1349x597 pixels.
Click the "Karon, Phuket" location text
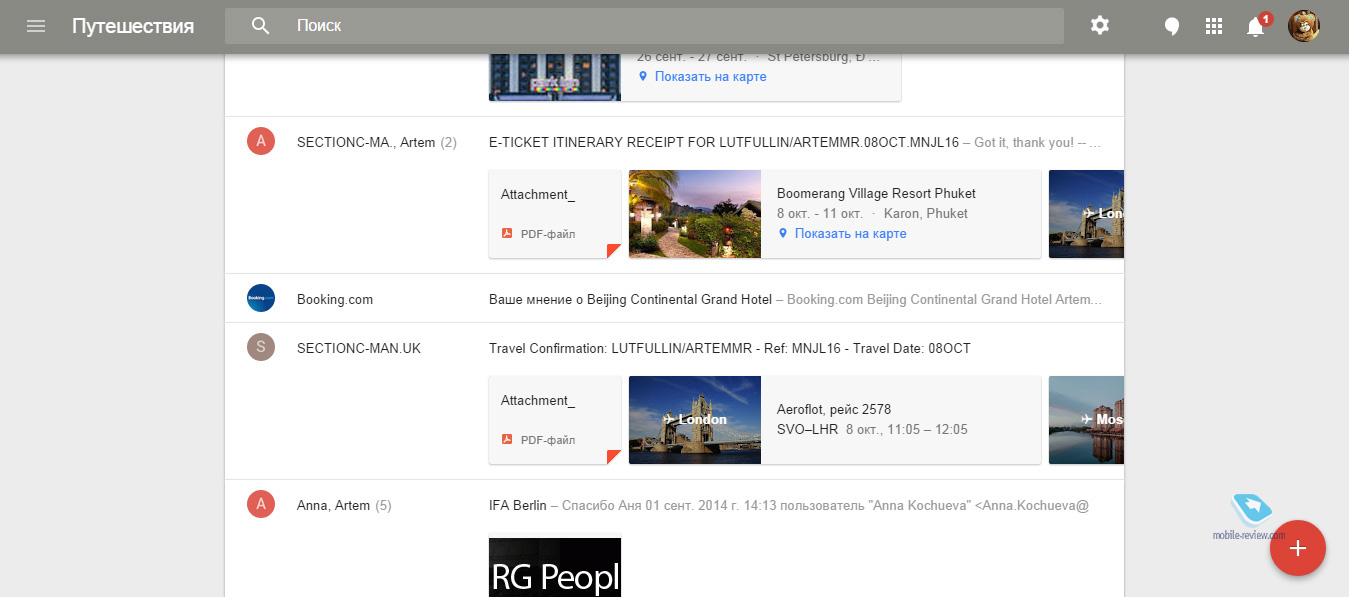(926, 214)
